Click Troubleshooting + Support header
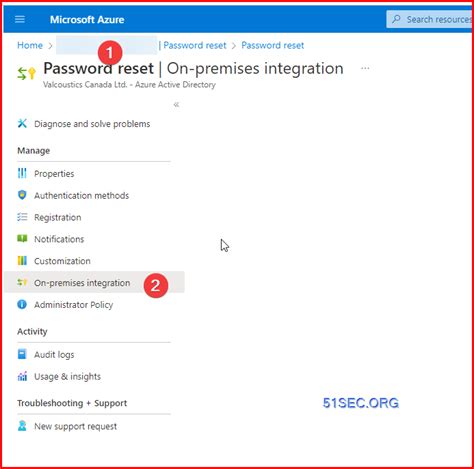Viewport: 474px width, 469px height. (x=72, y=403)
